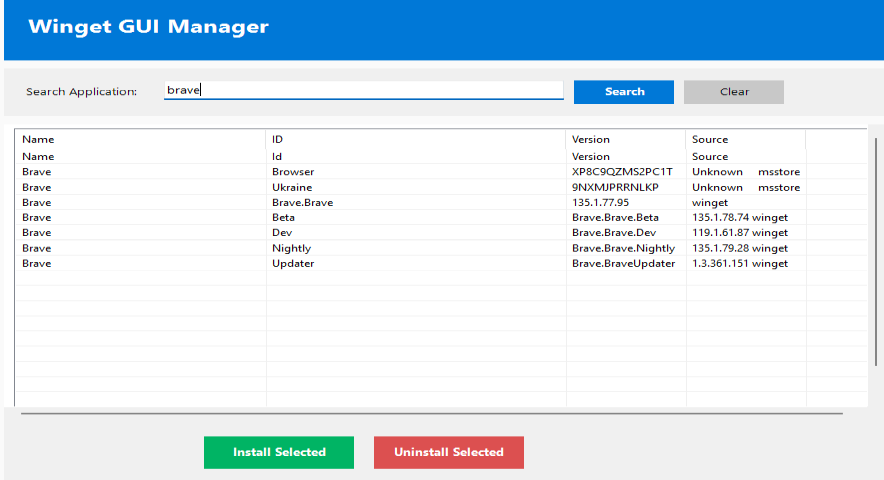Sort by the Name column header
884x480 pixels.
click(140, 139)
